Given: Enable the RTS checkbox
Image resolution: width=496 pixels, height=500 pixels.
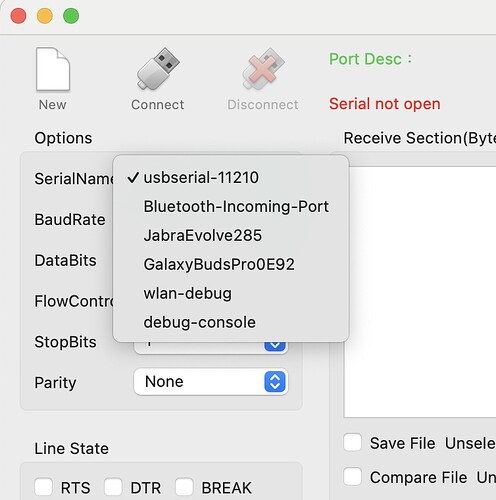Looking at the screenshot, I should [x=43, y=487].
